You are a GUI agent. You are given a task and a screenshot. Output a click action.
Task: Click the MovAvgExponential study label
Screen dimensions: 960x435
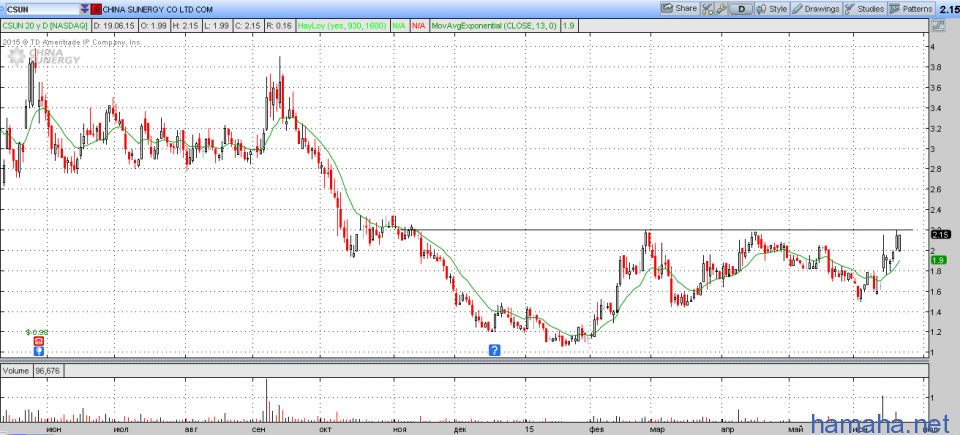[x=493, y=26]
